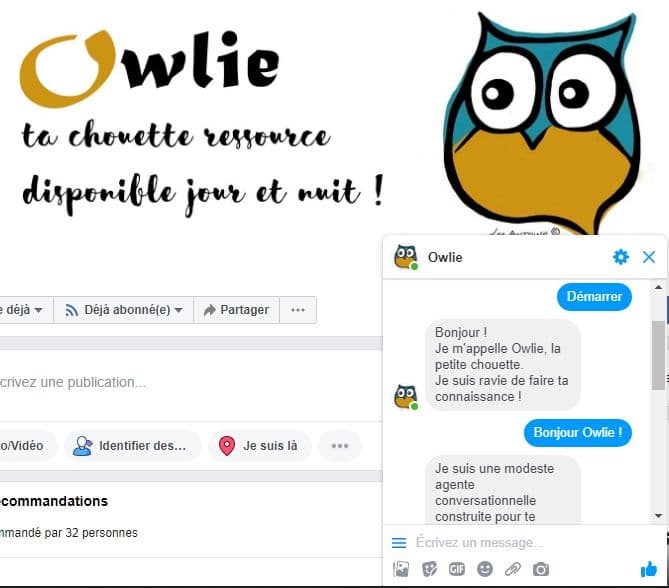Screen dimensions: 669x588
Task: Click 'Identifier des...' tag people button
Action: tap(133, 446)
